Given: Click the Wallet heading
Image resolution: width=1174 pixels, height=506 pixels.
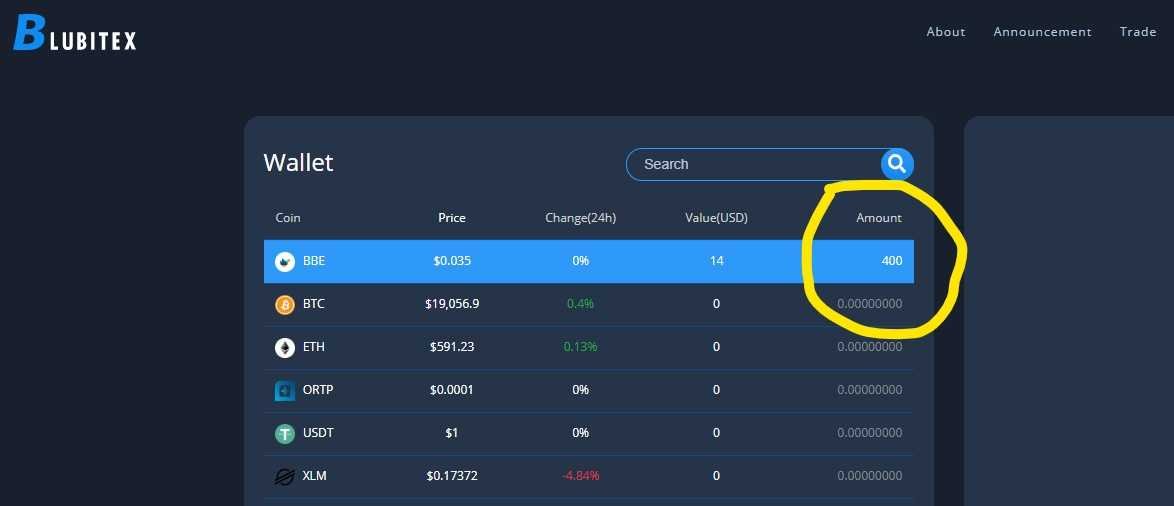Looking at the screenshot, I should tap(298, 162).
